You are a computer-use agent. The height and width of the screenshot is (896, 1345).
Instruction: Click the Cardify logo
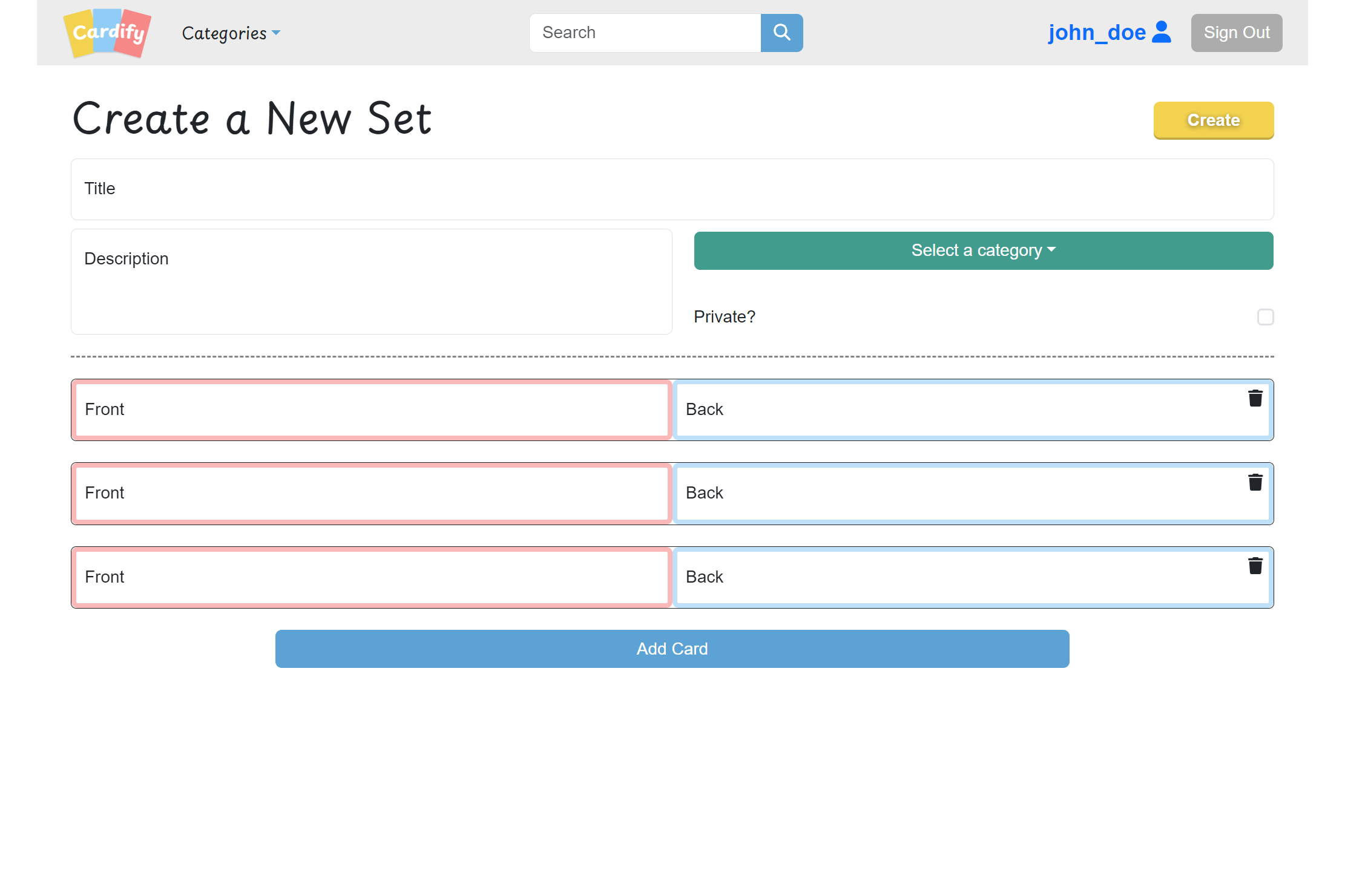[107, 33]
